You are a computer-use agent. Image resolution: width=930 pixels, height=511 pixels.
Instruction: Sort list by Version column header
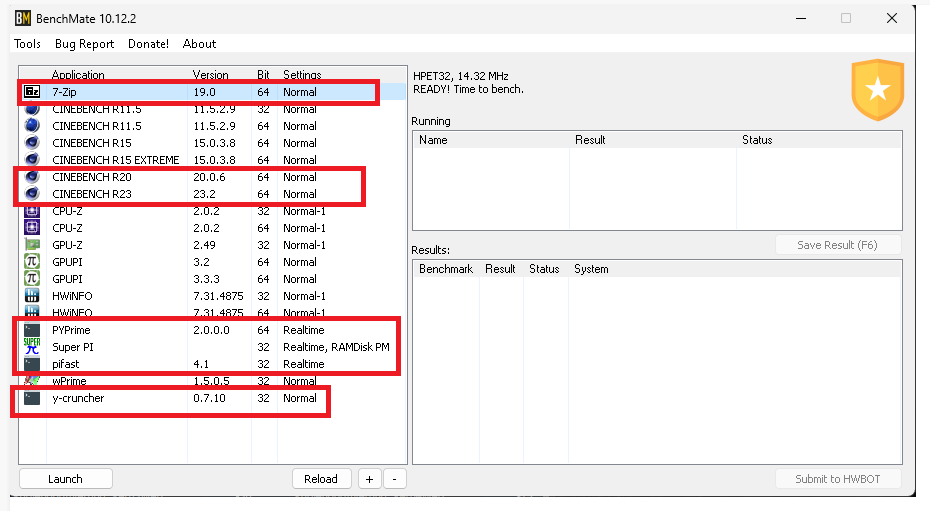211,75
